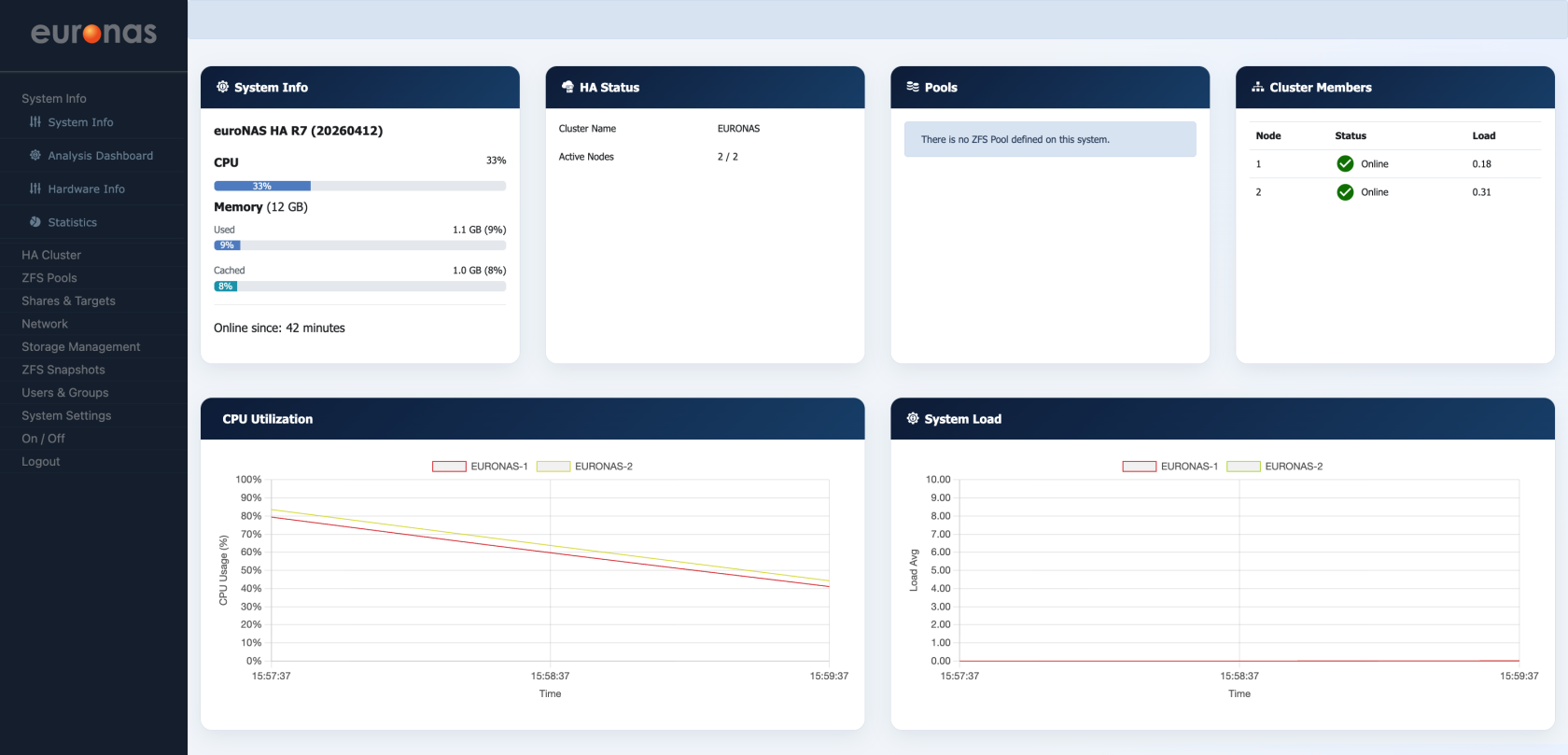
Task: Click the CPU 33% usage progress bar
Action: (360, 187)
